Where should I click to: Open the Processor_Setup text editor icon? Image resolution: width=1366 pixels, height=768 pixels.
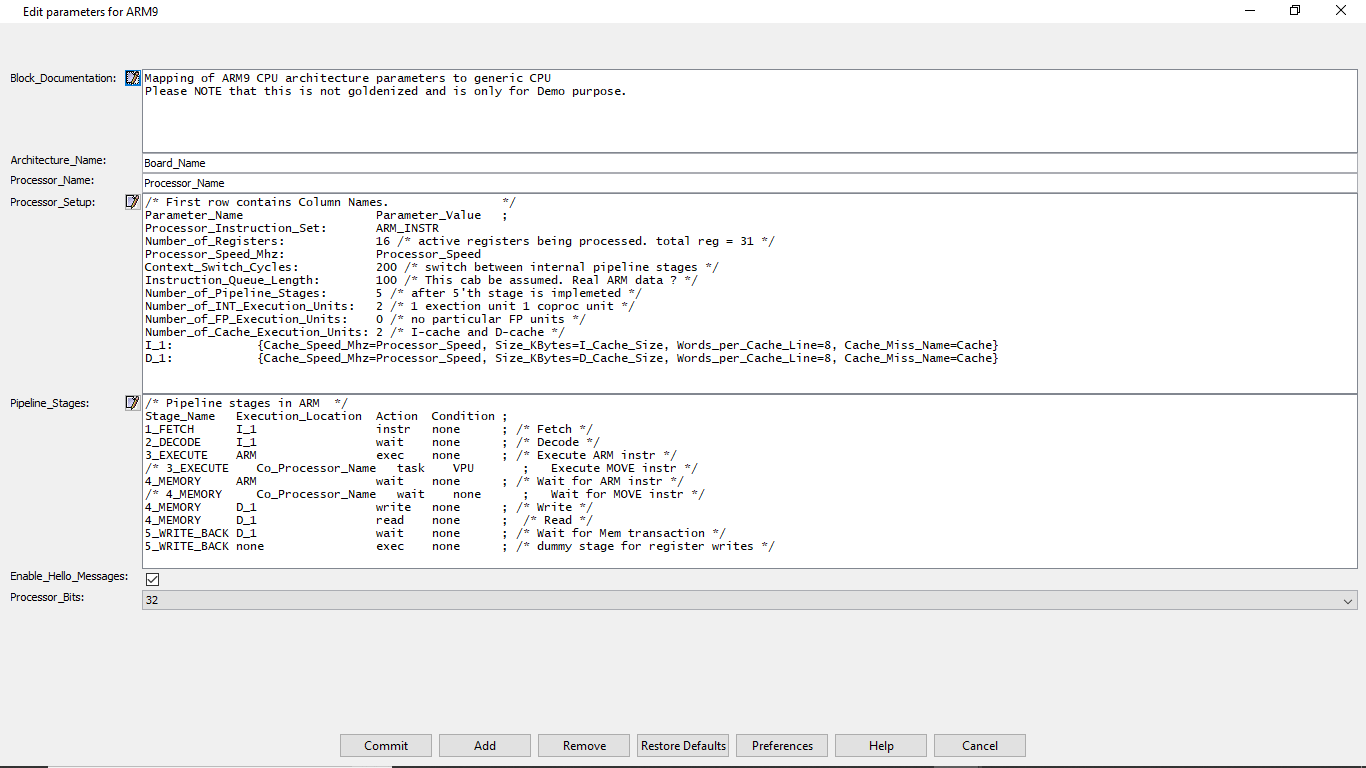132,202
